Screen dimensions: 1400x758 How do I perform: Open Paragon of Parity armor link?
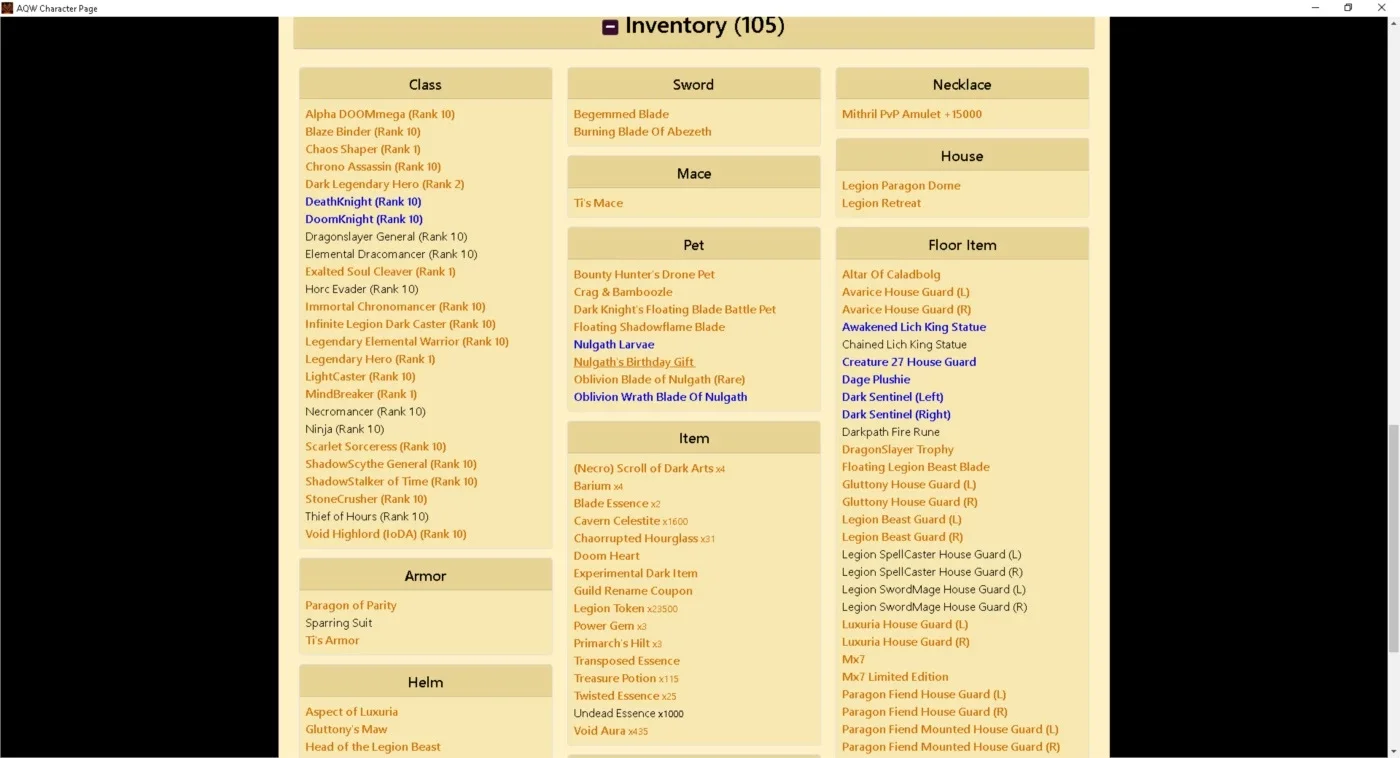pyautogui.click(x=351, y=606)
